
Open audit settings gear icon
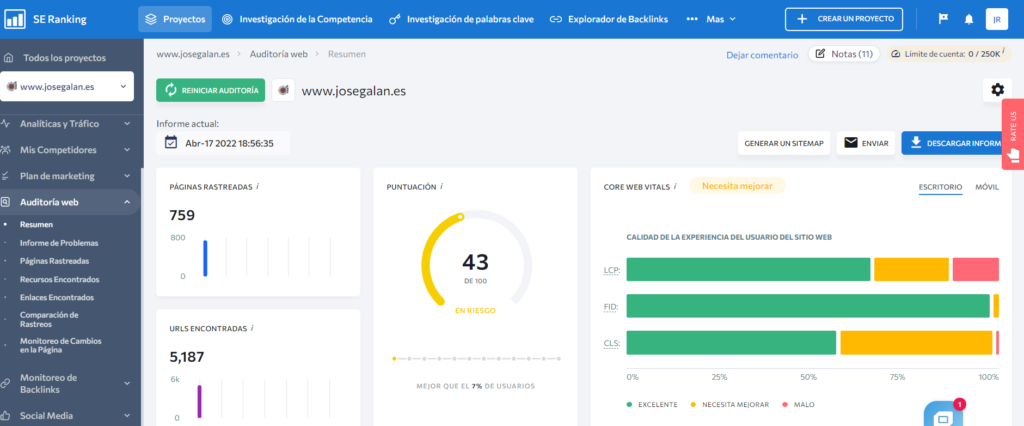click(997, 90)
